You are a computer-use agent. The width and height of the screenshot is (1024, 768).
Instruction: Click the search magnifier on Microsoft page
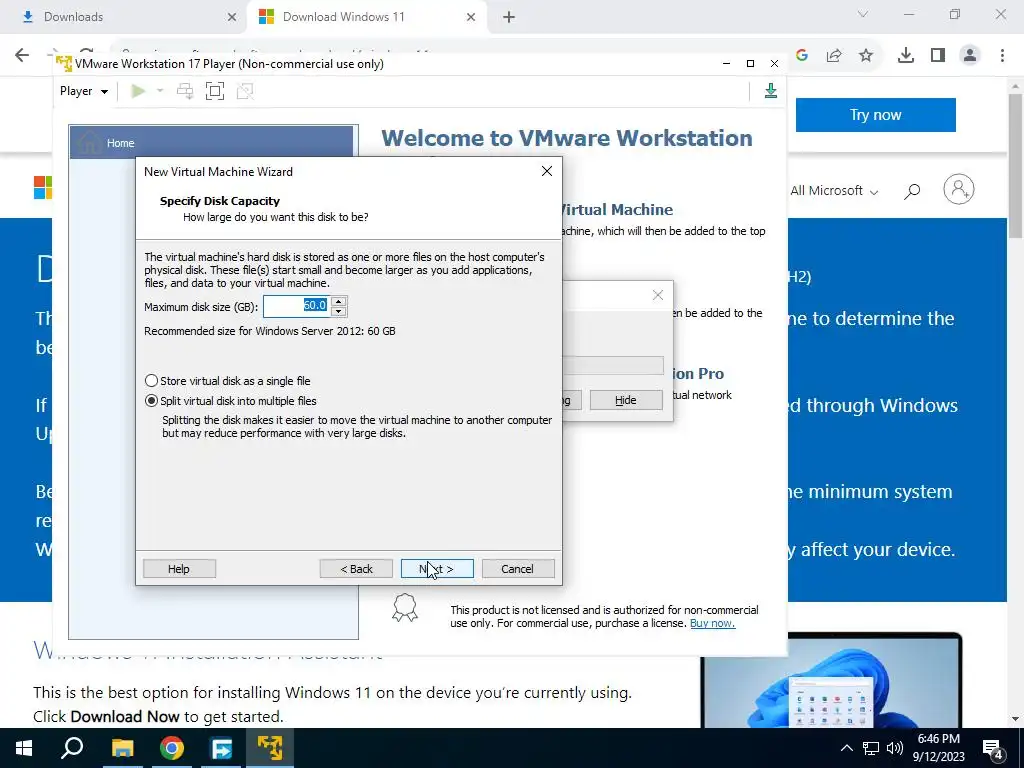[x=912, y=191]
